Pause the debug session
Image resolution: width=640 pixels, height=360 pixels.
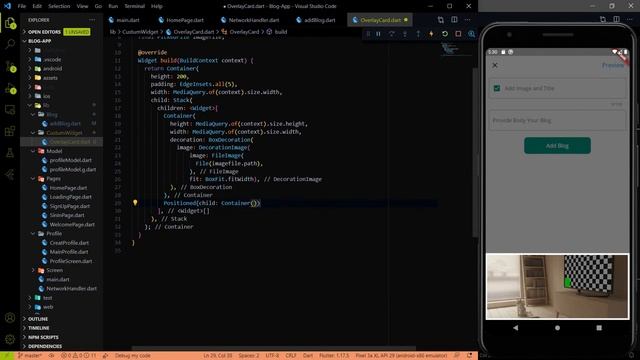pos(378,34)
